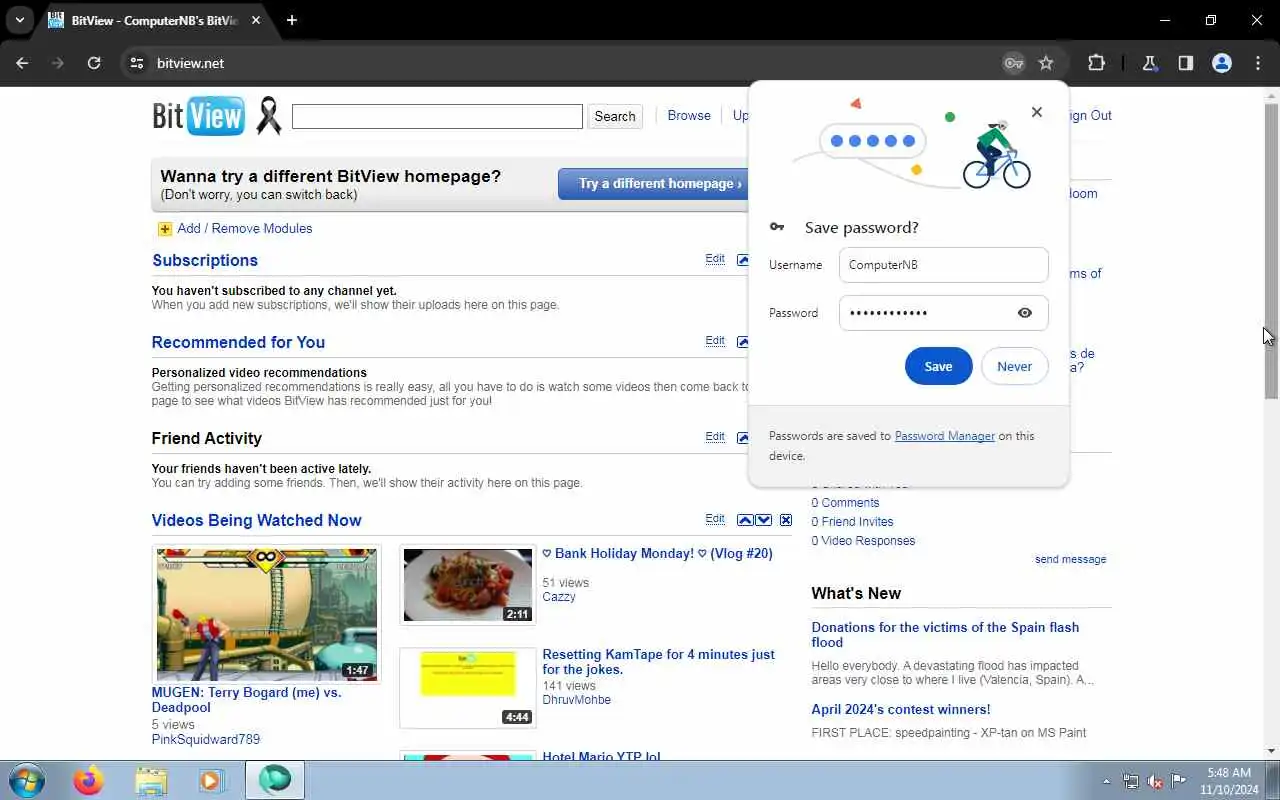Screen dimensions: 1280x800
Task: Close the BitView browser tab
Action: click(x=256, y=20)
